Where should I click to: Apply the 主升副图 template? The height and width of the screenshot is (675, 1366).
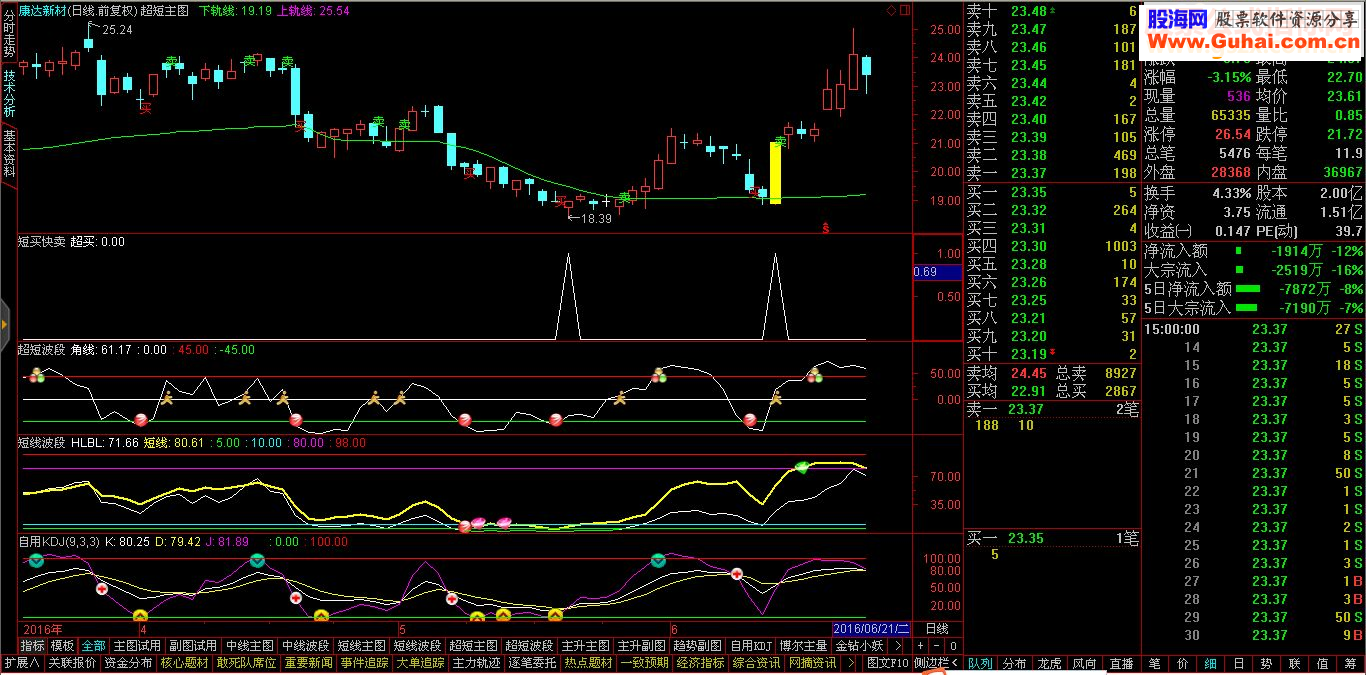click(640, 645)
